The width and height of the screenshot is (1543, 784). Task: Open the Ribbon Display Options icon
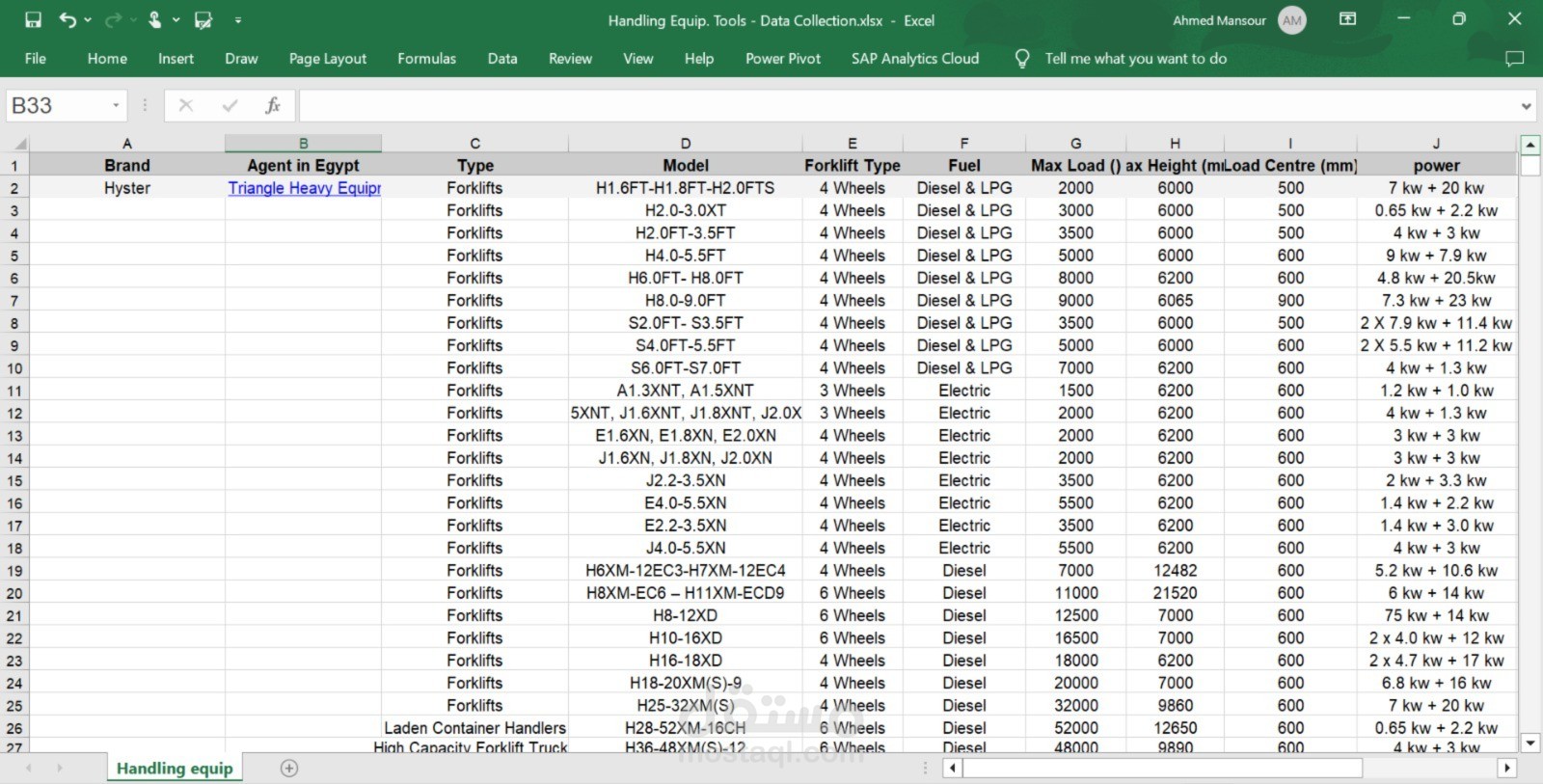click(1348, 19)
